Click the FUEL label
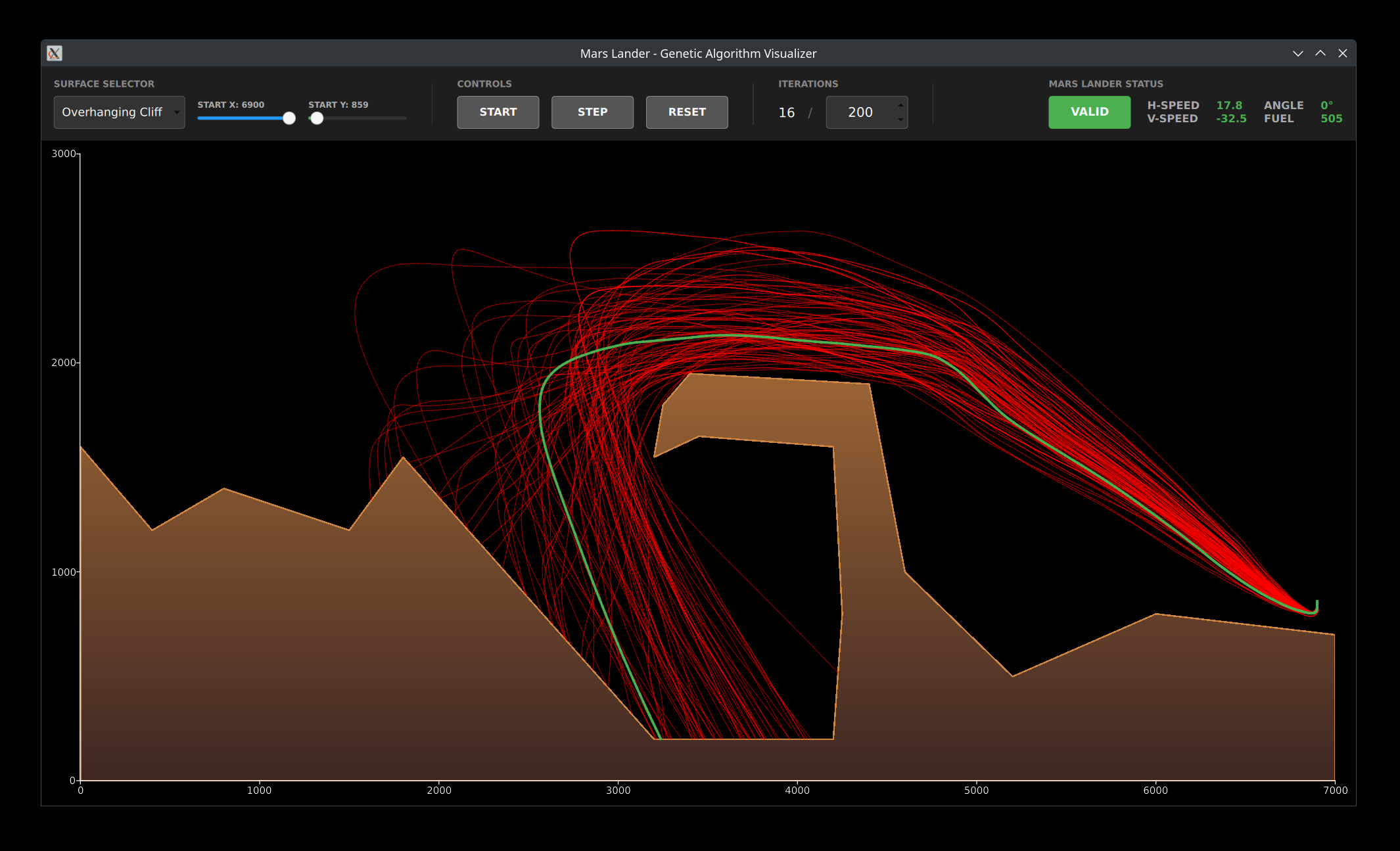This screenshot has width=1400, height=851. pyautogui.click(x=1278, y=118)
